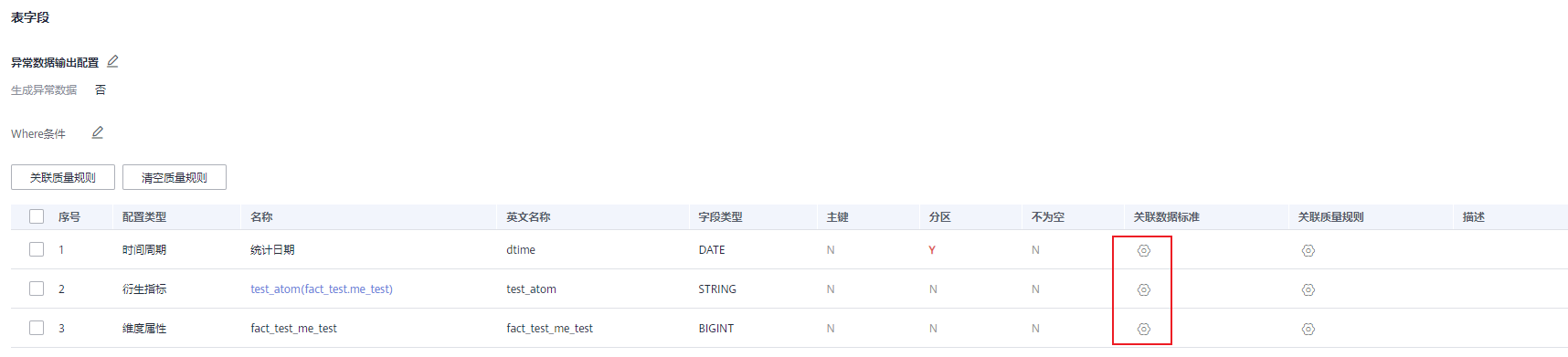Open 关联质量规则 gear for the dtime row
1568x357 pixels.
(1308, 250)
